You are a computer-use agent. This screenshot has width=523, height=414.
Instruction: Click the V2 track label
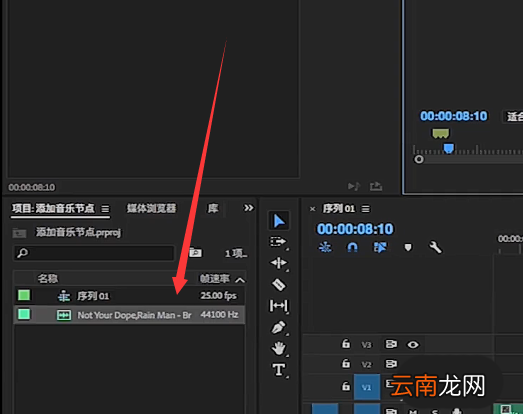pyautogui.click(x=366, y=364)
